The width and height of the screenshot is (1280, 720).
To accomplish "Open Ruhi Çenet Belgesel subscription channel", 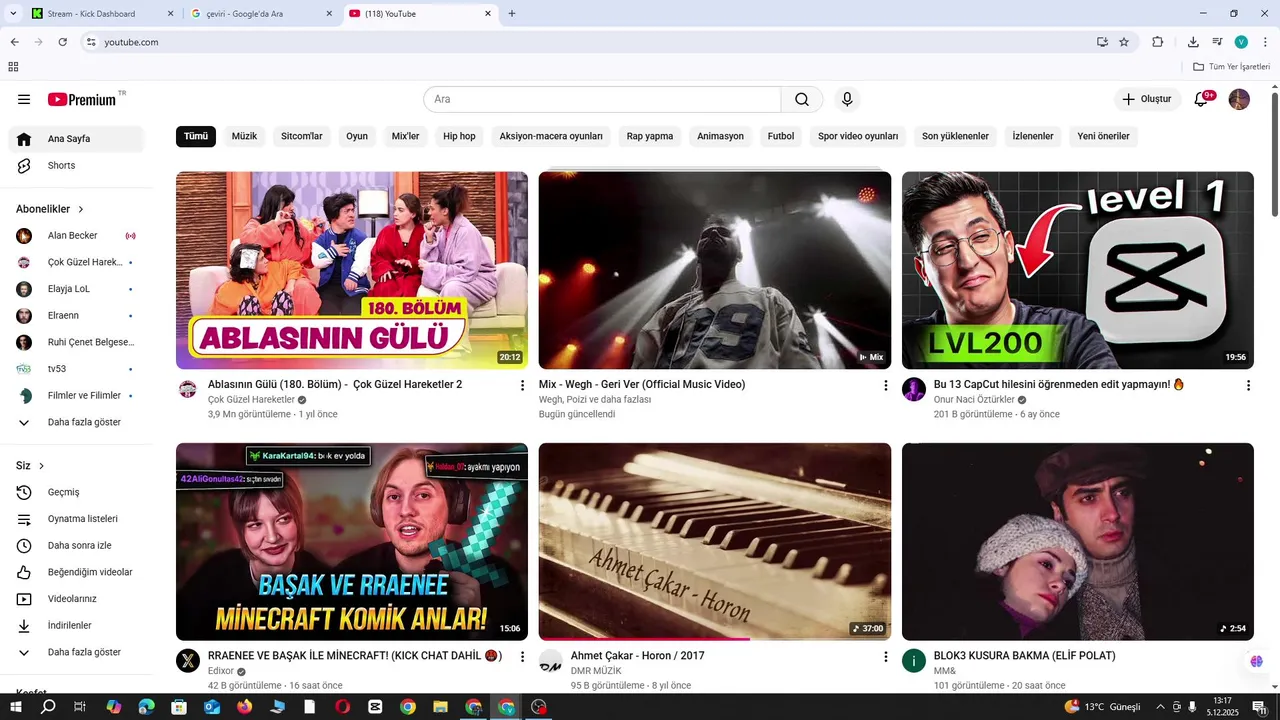I will pos(76,342).
